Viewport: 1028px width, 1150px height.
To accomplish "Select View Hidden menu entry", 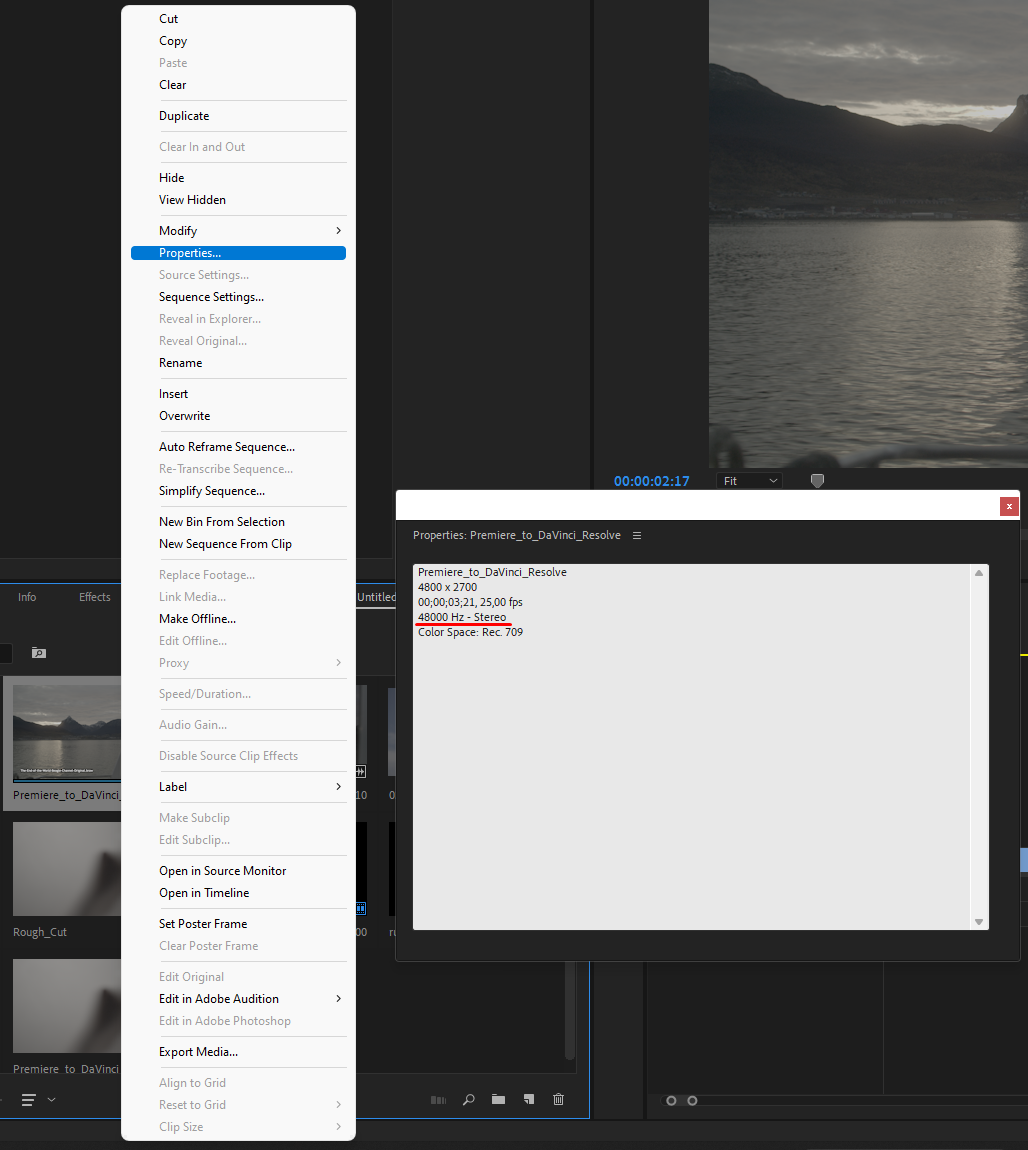I will 238,199.
